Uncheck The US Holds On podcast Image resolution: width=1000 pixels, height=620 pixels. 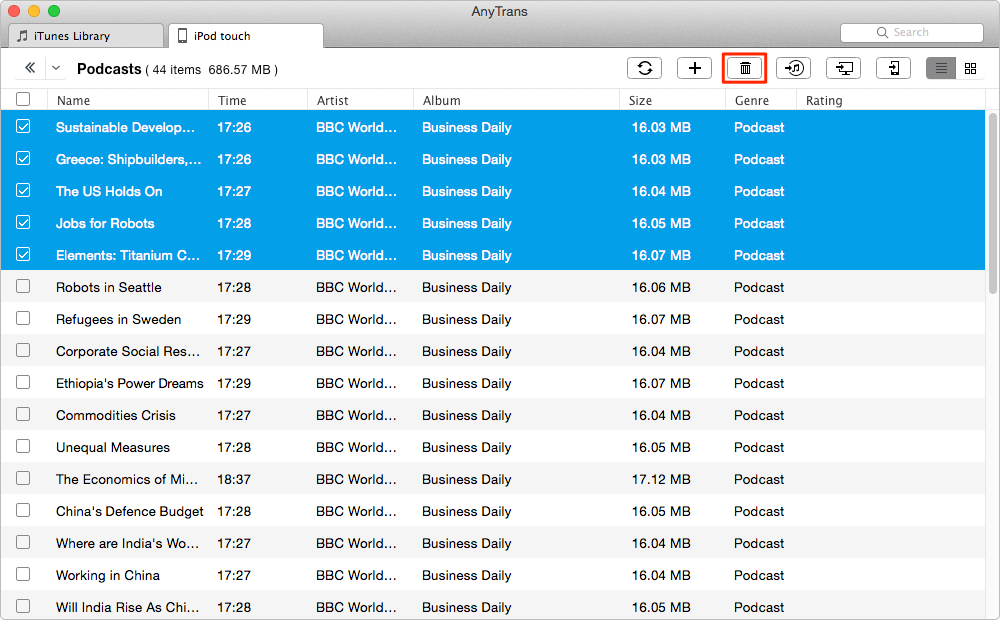[x=23, y=190]
